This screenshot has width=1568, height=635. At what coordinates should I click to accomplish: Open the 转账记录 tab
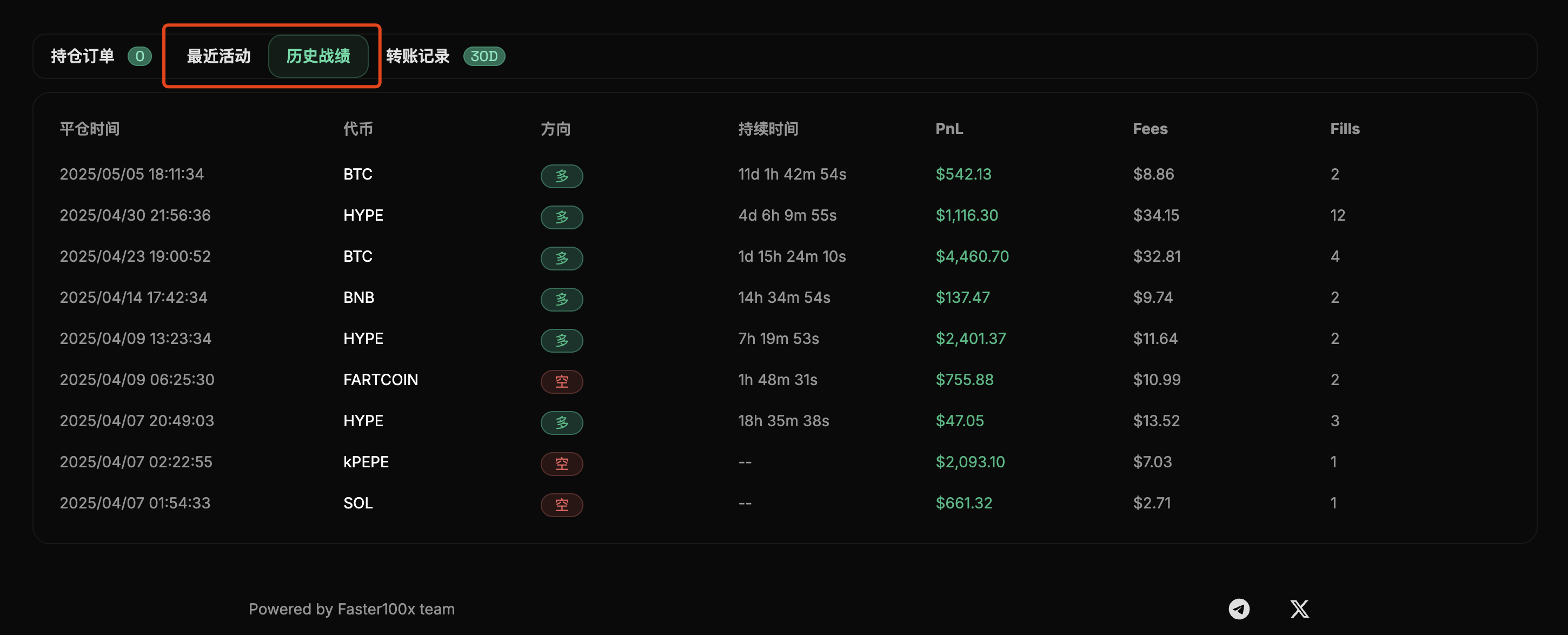pyautogui.click(x=417, y=57)
